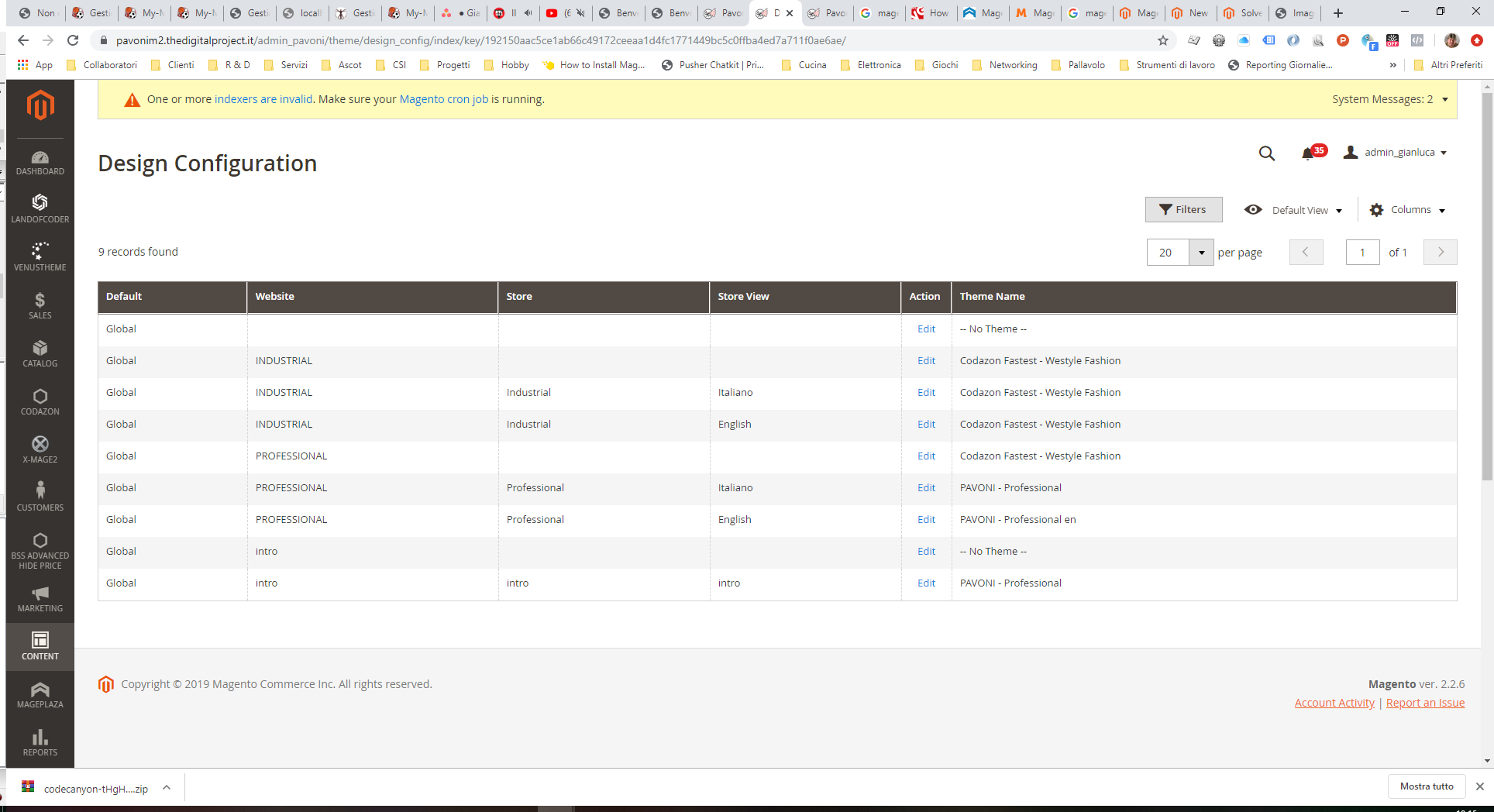Open the Columns selector
This screenshot has height=812, width=1494.
[x=1408, y=209]
